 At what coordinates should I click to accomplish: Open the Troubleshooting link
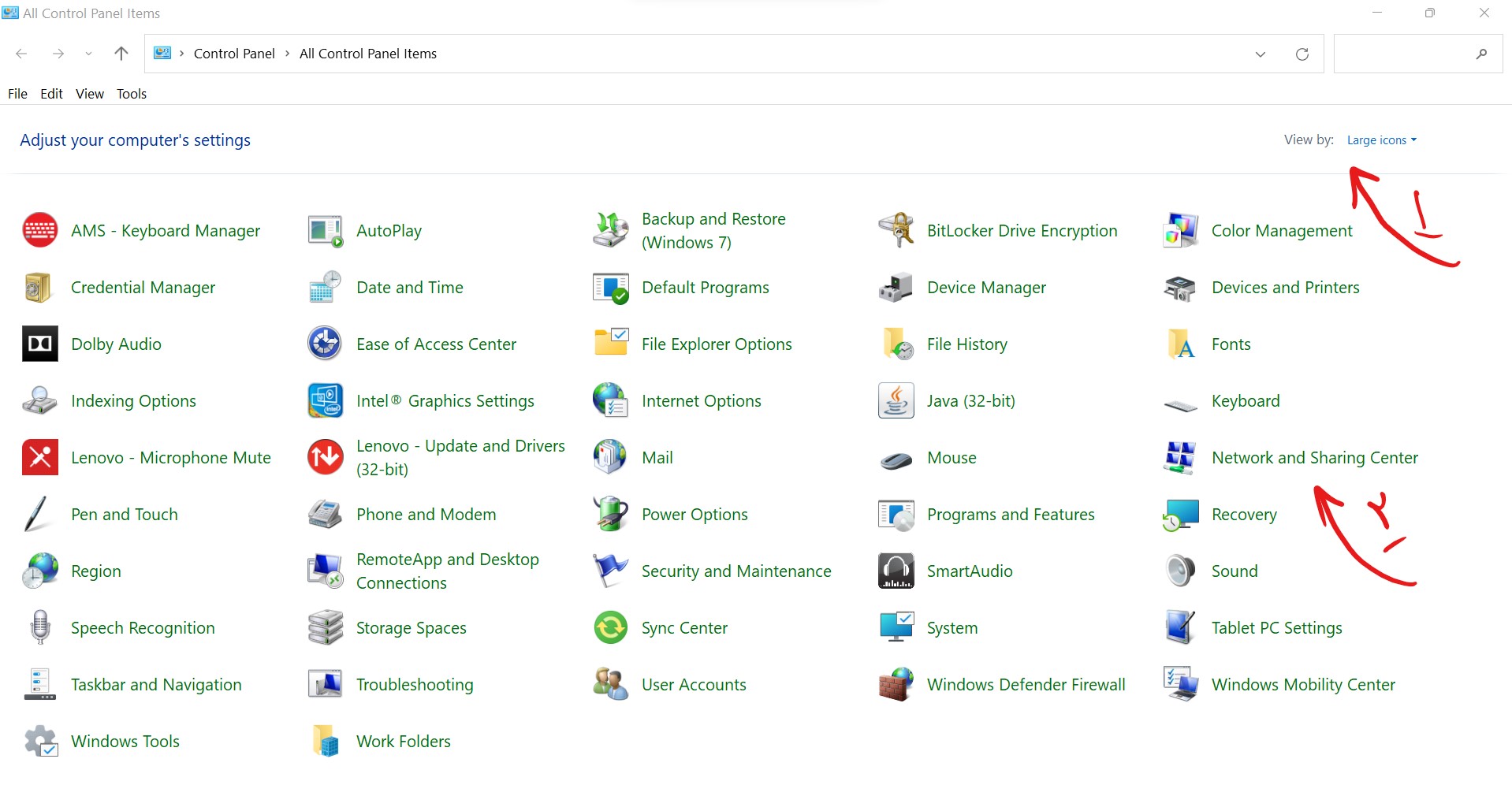tap(415, 685)
